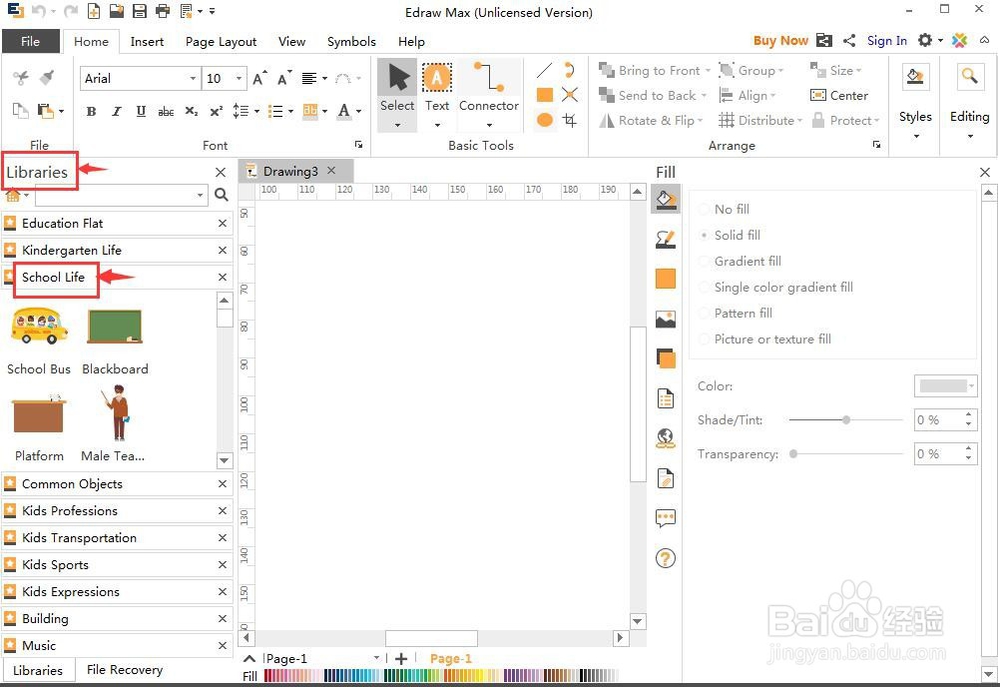Open the Arial font name dropdown

[193, 78]
